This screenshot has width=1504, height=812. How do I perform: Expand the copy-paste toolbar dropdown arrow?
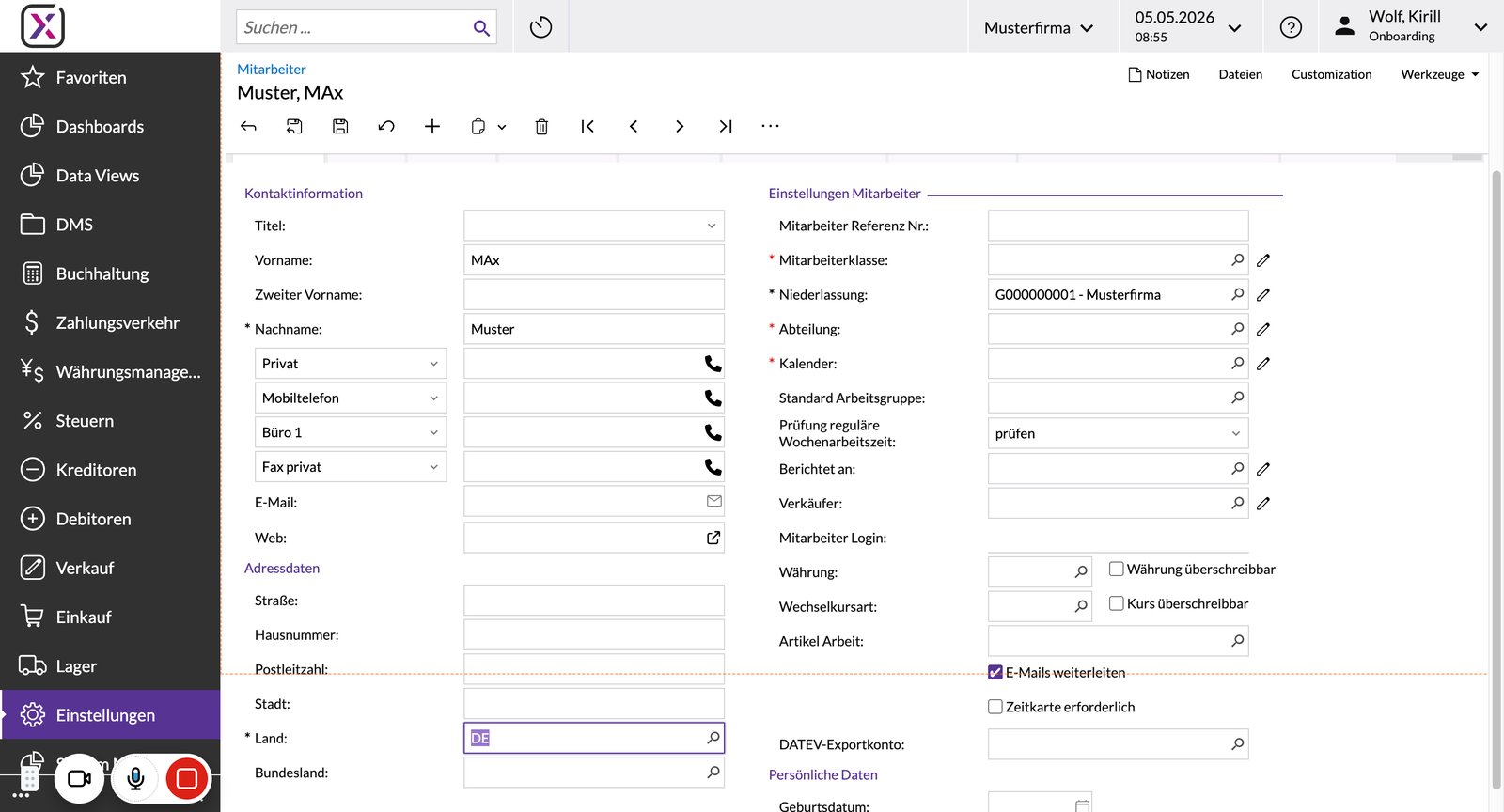(x=502, y=127)
